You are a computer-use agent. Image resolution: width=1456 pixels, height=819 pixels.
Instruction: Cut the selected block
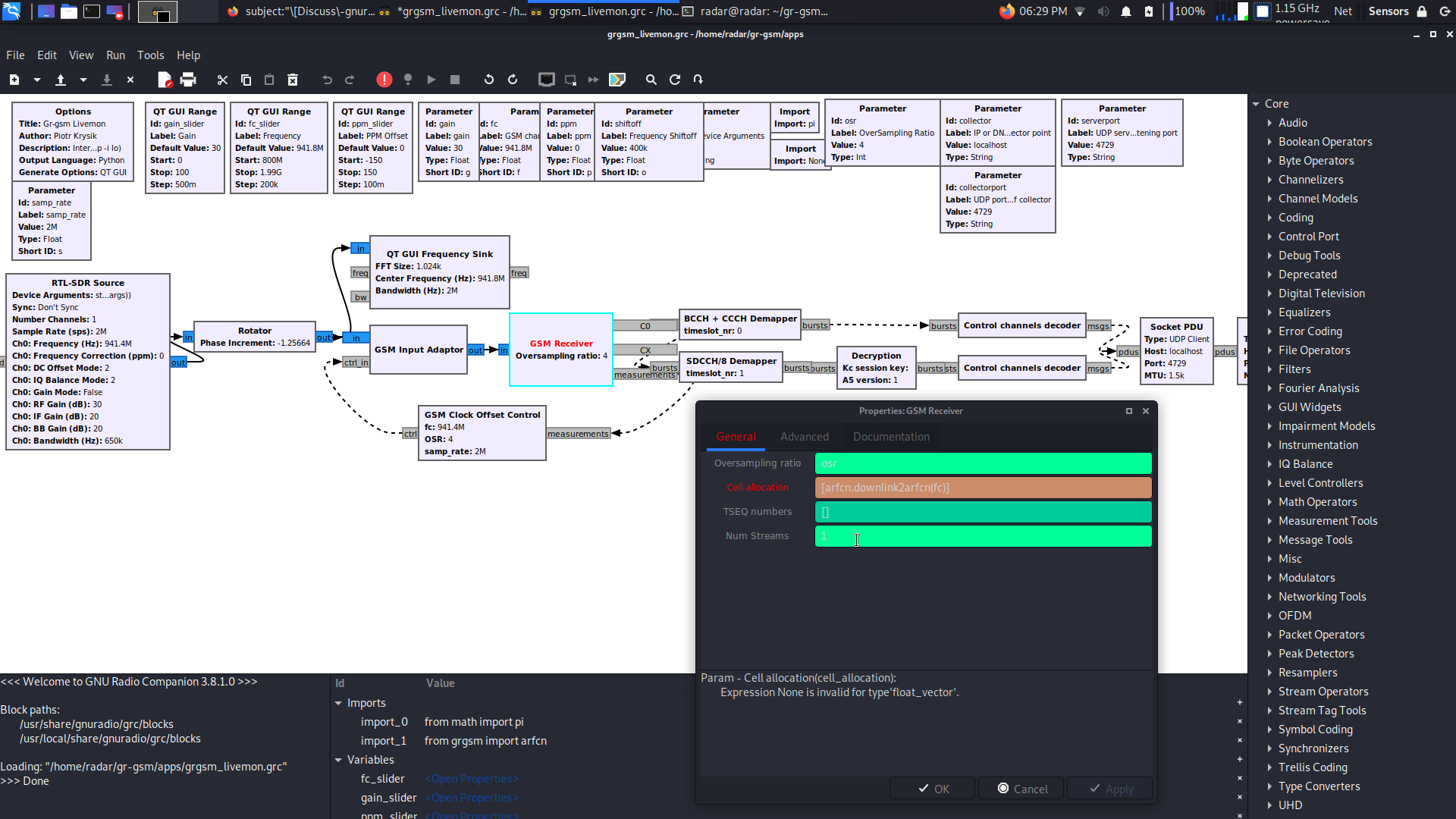click(222, 80)
